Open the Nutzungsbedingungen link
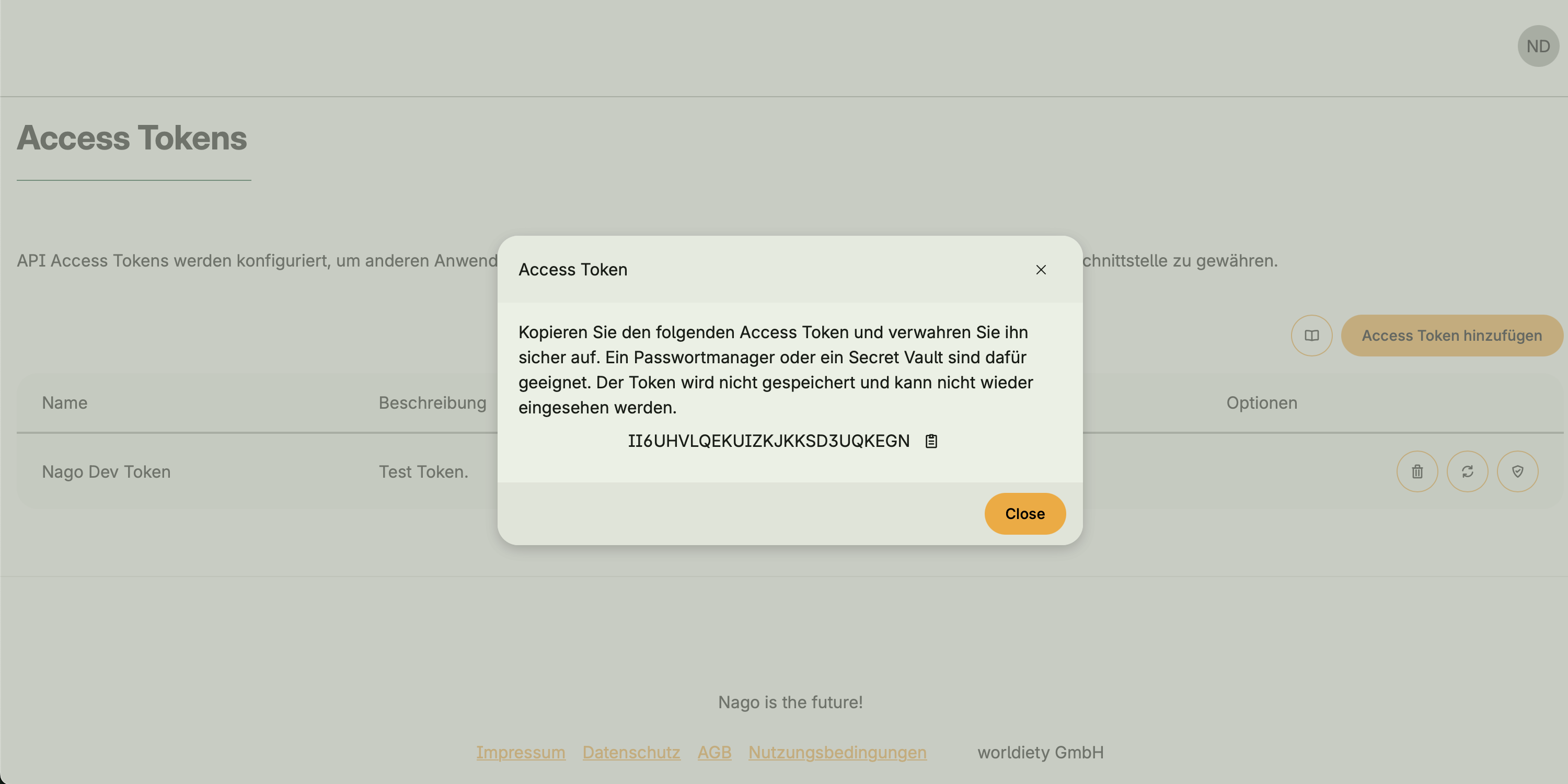Image resolution: width=1568 pixels, height=784 pixels. (837, 752)
